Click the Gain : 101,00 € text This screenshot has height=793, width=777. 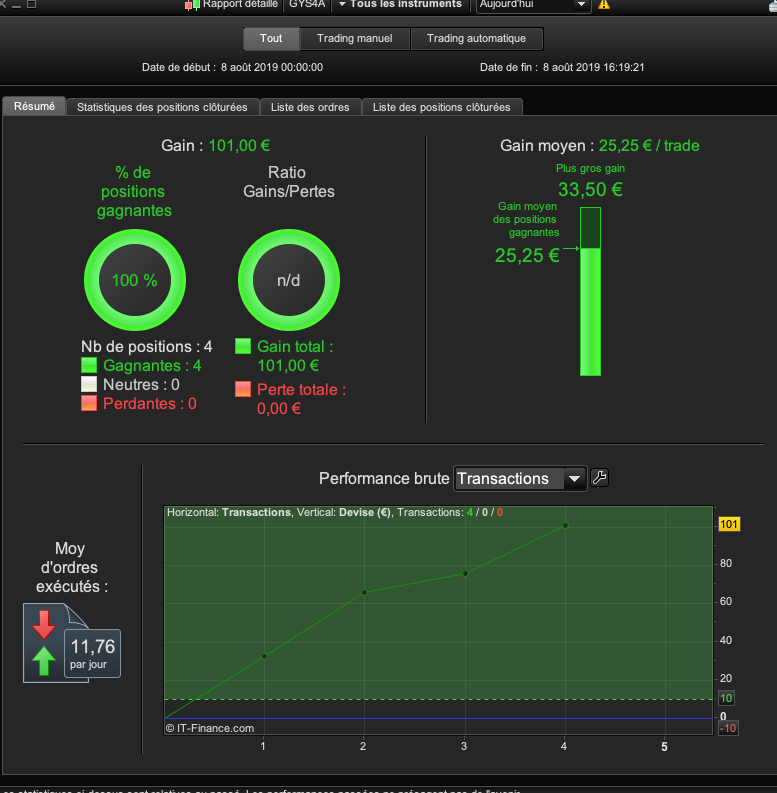[215, 146]
